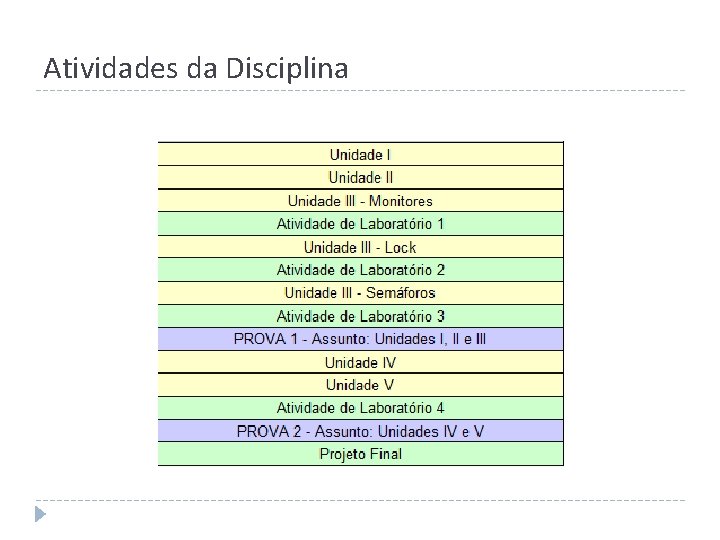Click the Unidade III - Semáforos row

pos(360,293)
